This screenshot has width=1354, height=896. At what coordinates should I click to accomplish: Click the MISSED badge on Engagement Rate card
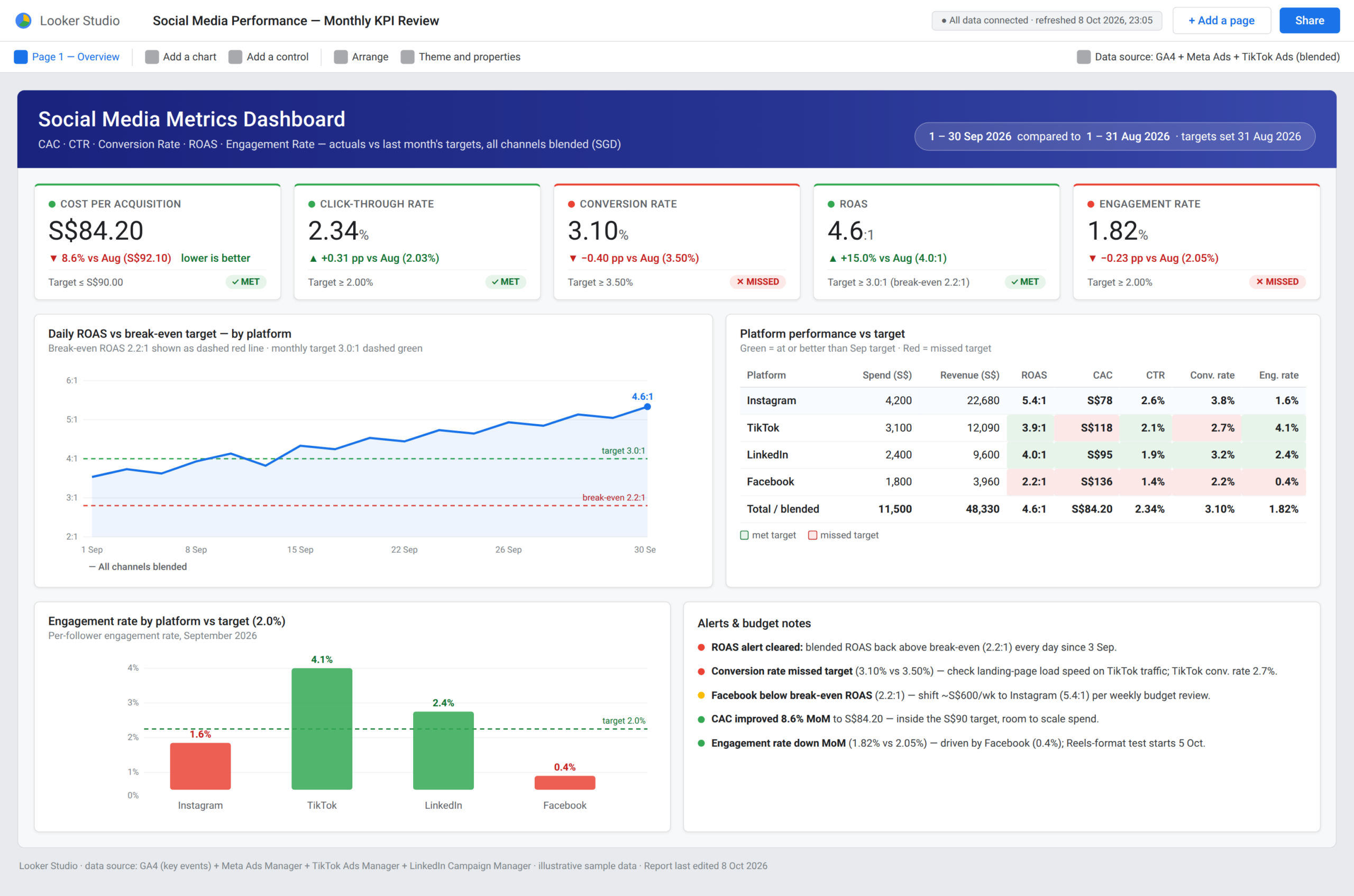click(1277, 282)
